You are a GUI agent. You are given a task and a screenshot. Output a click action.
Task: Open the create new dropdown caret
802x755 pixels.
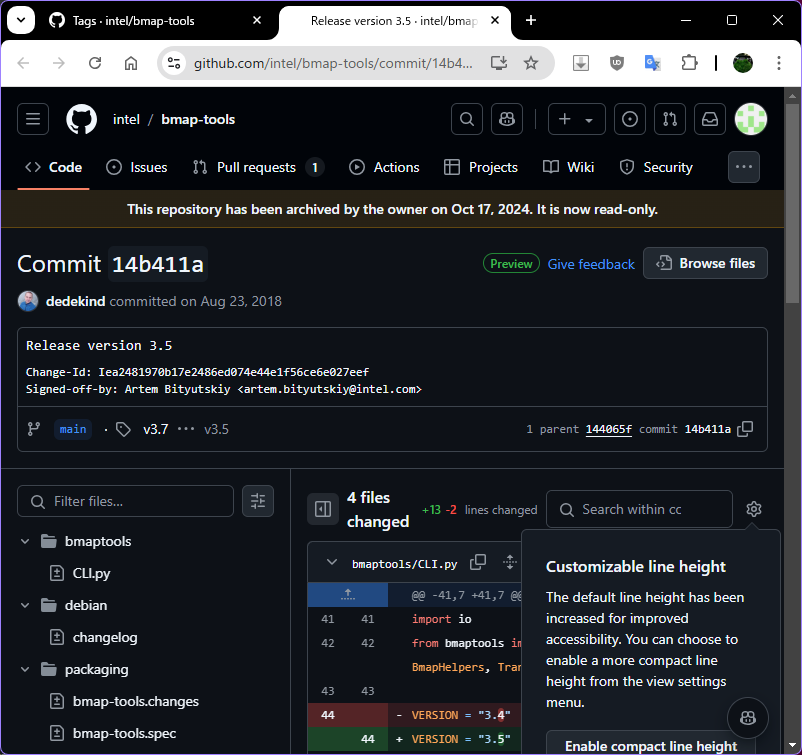click(x=587, y=119)
